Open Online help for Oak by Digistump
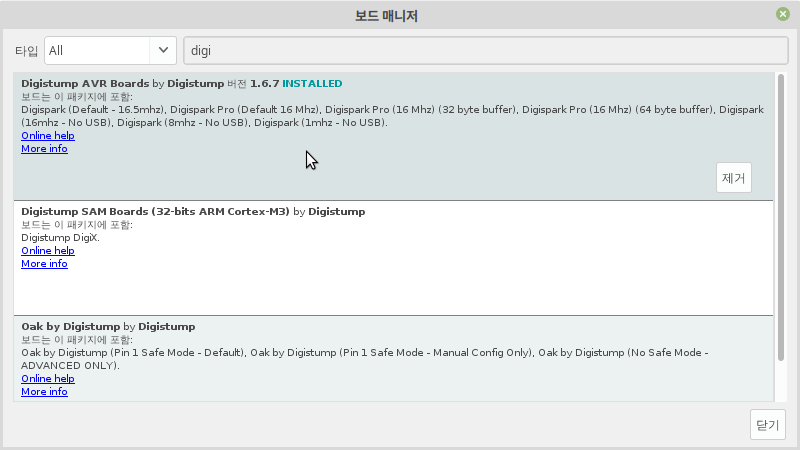This screenshot has height=450, width=800. pyautogui.click(x=48, y=379)
